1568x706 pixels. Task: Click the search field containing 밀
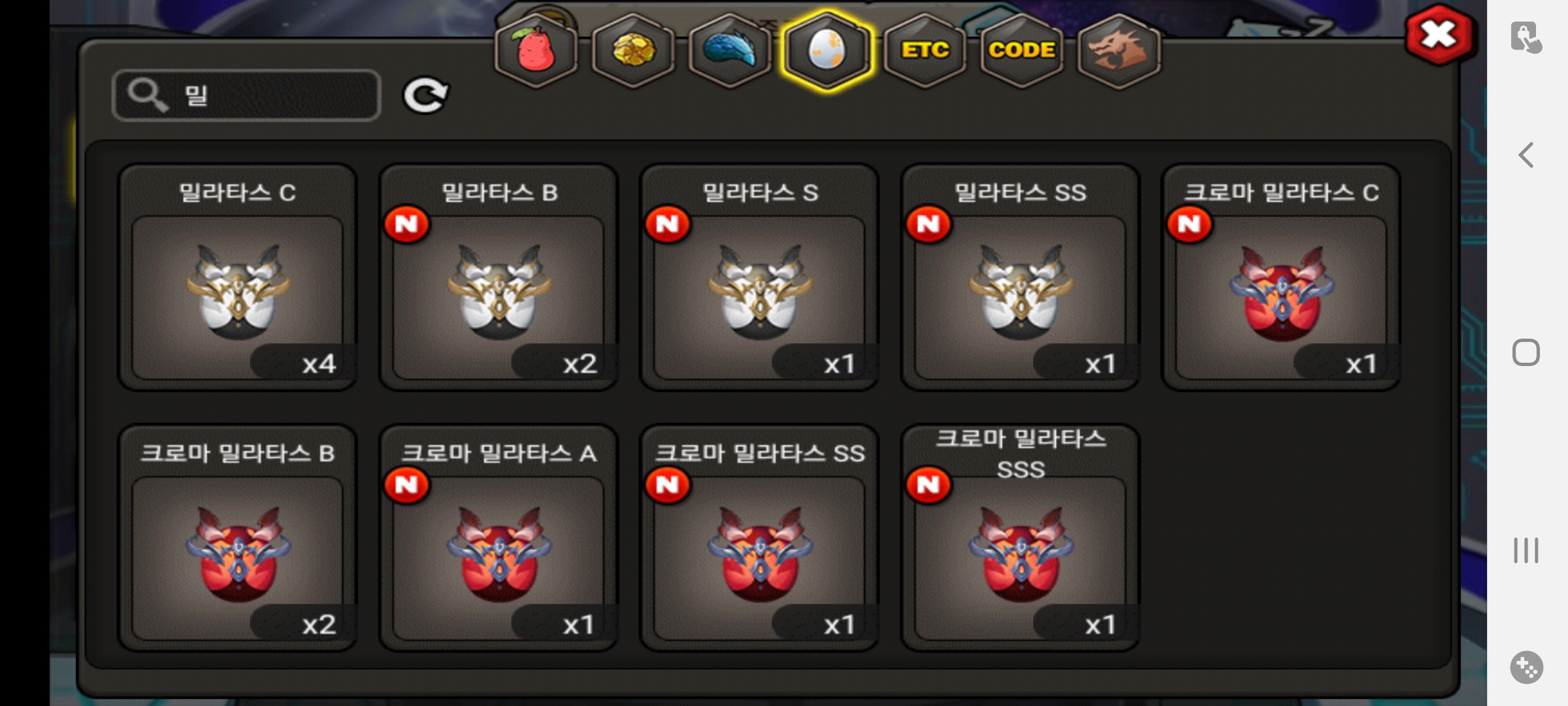pyautogui.click(x=246, y=95)
